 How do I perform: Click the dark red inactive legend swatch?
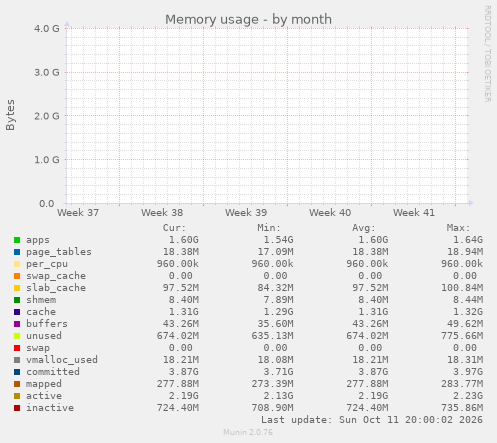pos(17,408)
